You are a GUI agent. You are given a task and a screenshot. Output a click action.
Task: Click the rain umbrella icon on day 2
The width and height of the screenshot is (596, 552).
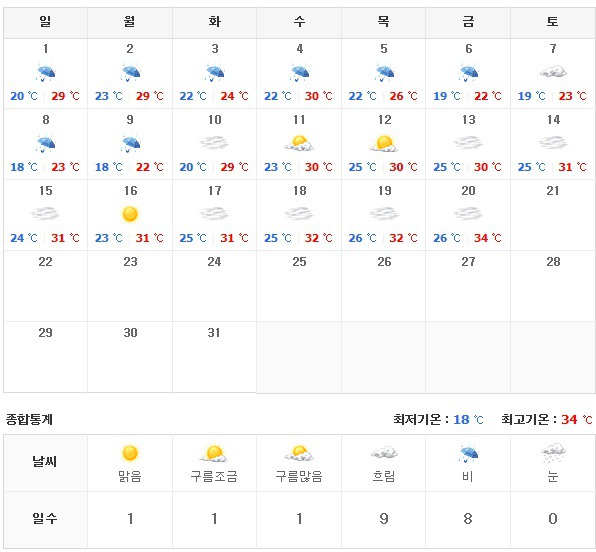coord(130,73)
